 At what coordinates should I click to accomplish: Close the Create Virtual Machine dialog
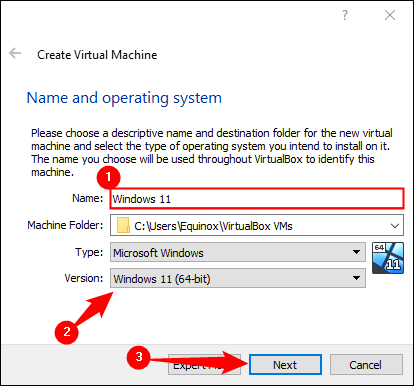[x=390, y=15]
